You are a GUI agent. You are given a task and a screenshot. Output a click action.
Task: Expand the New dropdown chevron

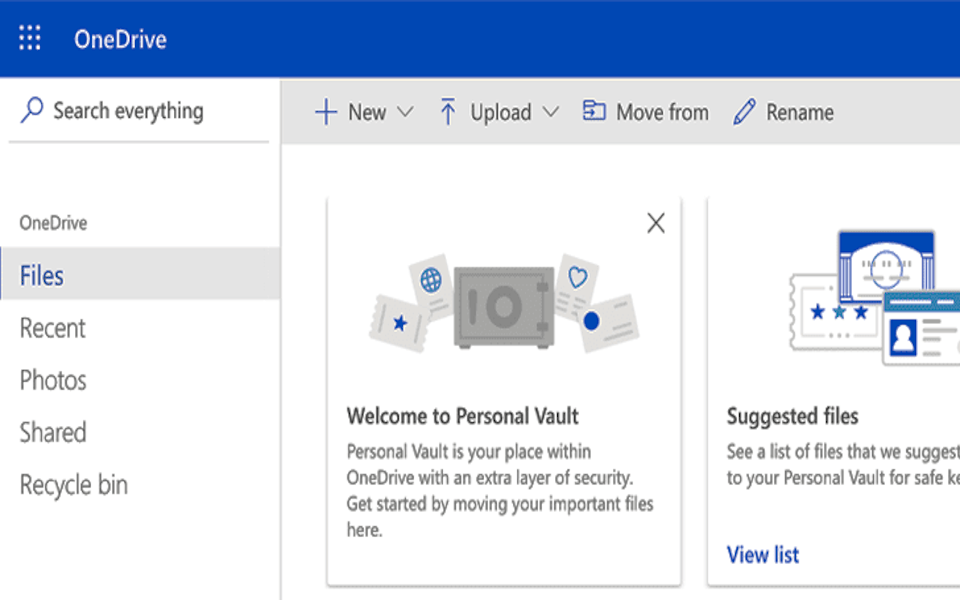[x=405, y=112]
